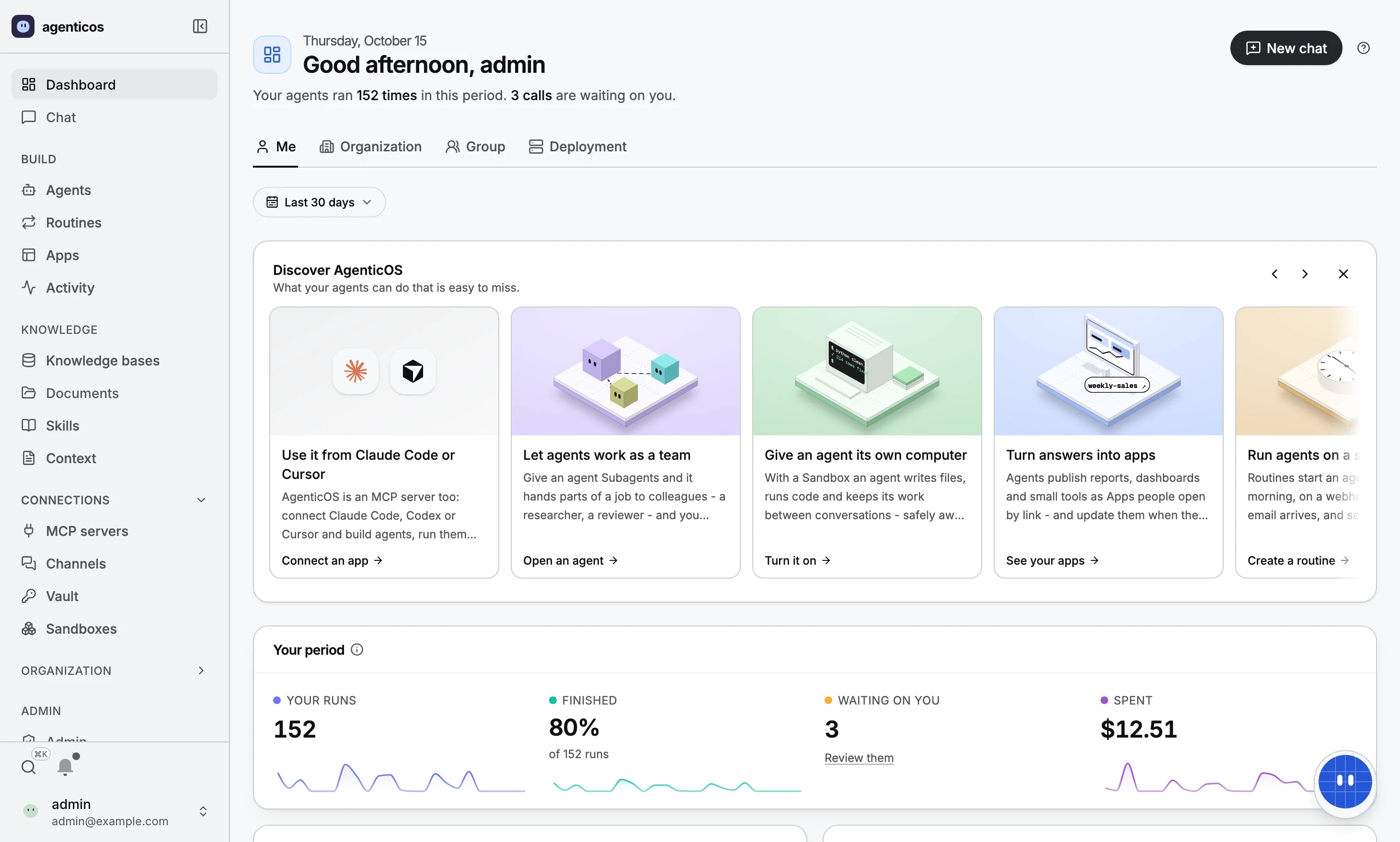Open the floating assistant robot button
This screenshot has height=842, width=1400.
[x=1345, y=781]
